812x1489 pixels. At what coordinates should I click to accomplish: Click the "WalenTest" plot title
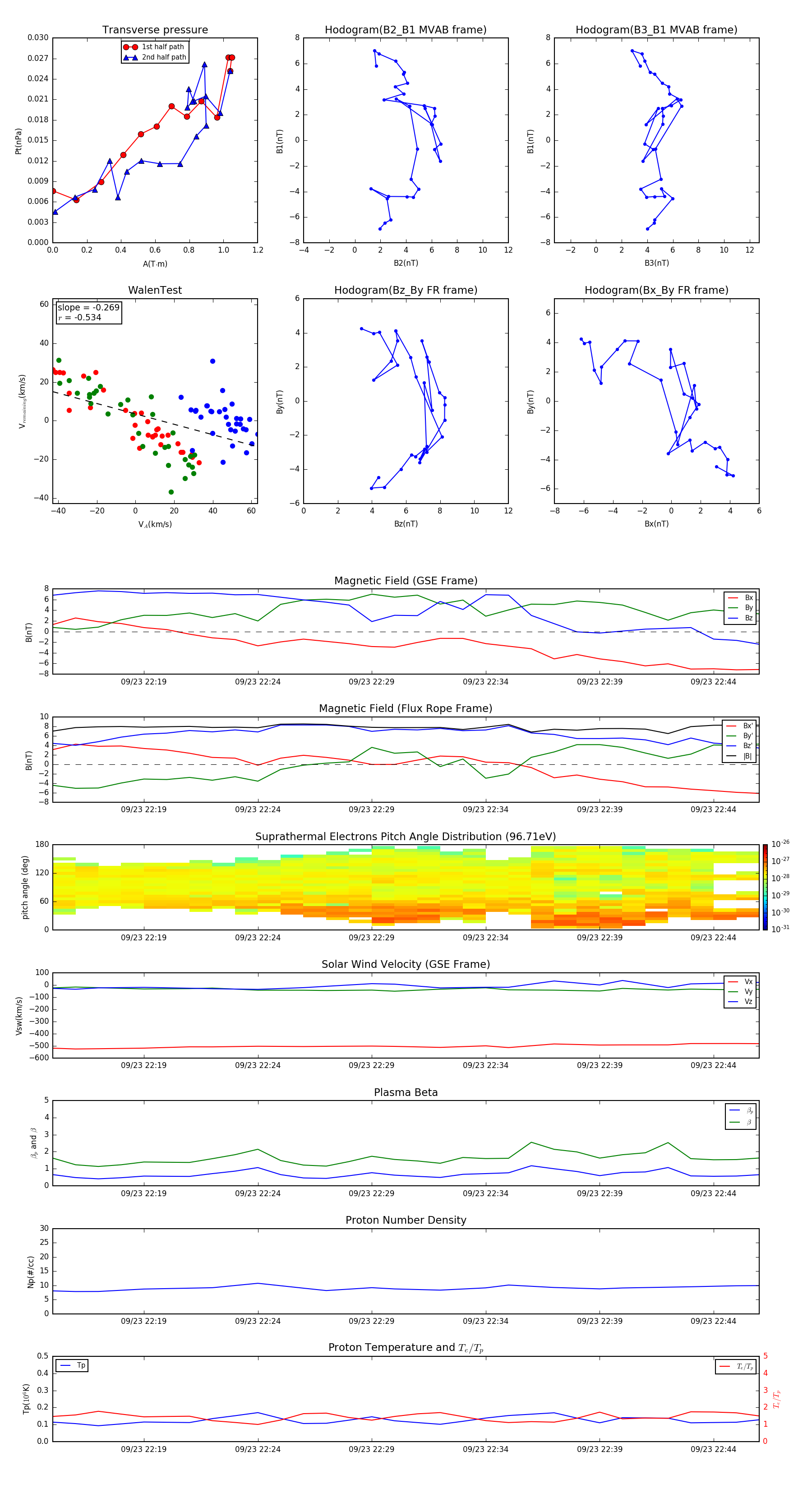(155, 290)
